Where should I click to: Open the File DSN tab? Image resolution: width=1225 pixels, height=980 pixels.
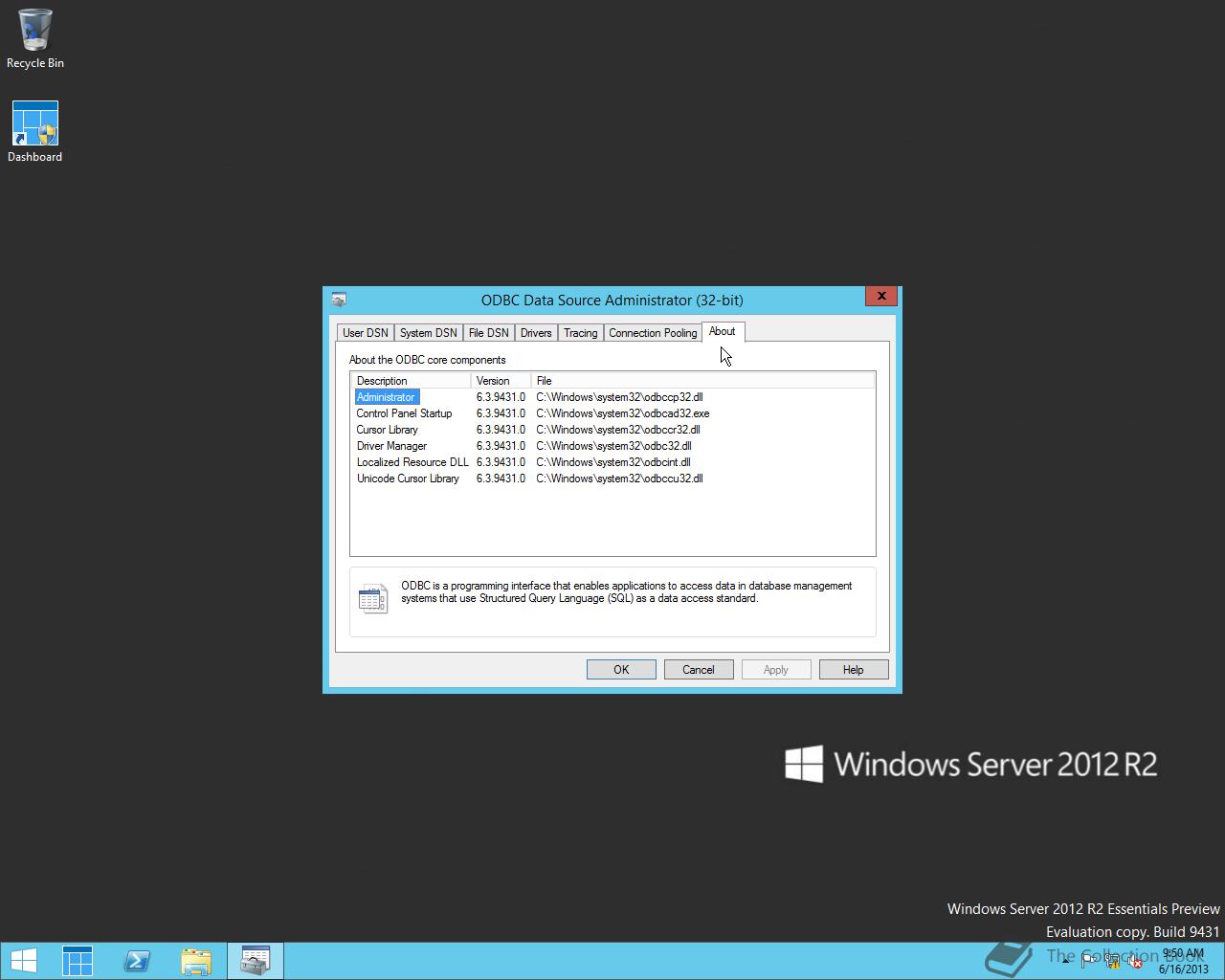point(488,333)
